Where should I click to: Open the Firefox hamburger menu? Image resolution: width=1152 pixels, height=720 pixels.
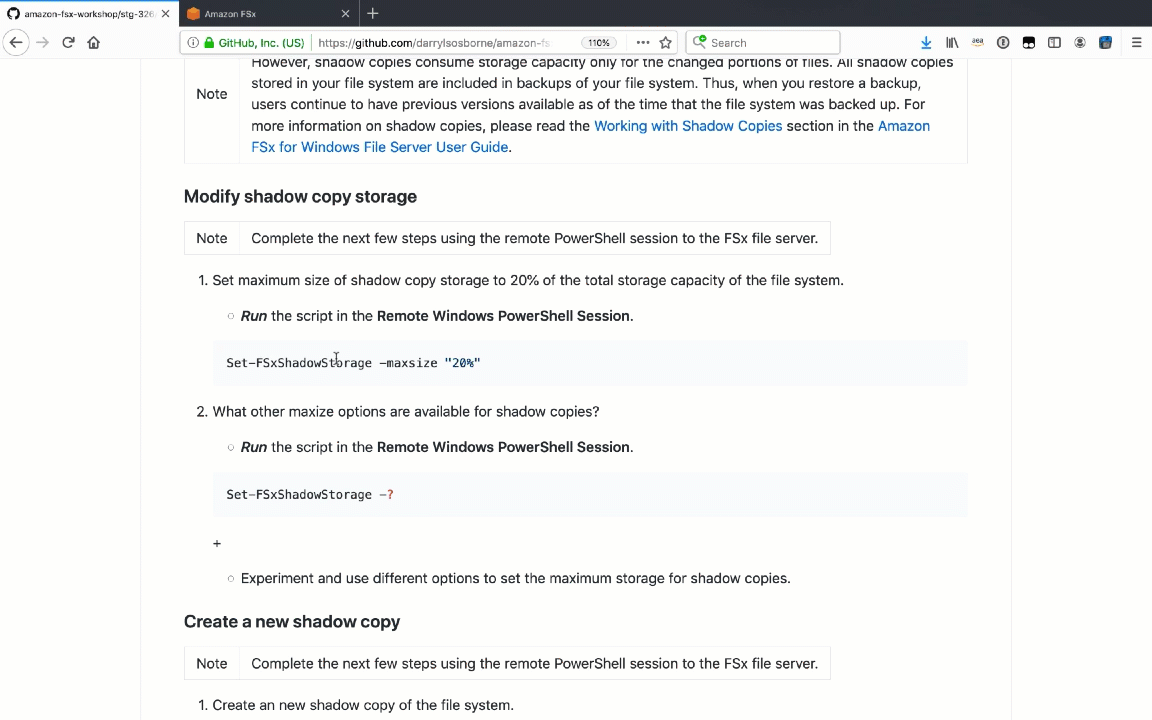(1137, 43)
